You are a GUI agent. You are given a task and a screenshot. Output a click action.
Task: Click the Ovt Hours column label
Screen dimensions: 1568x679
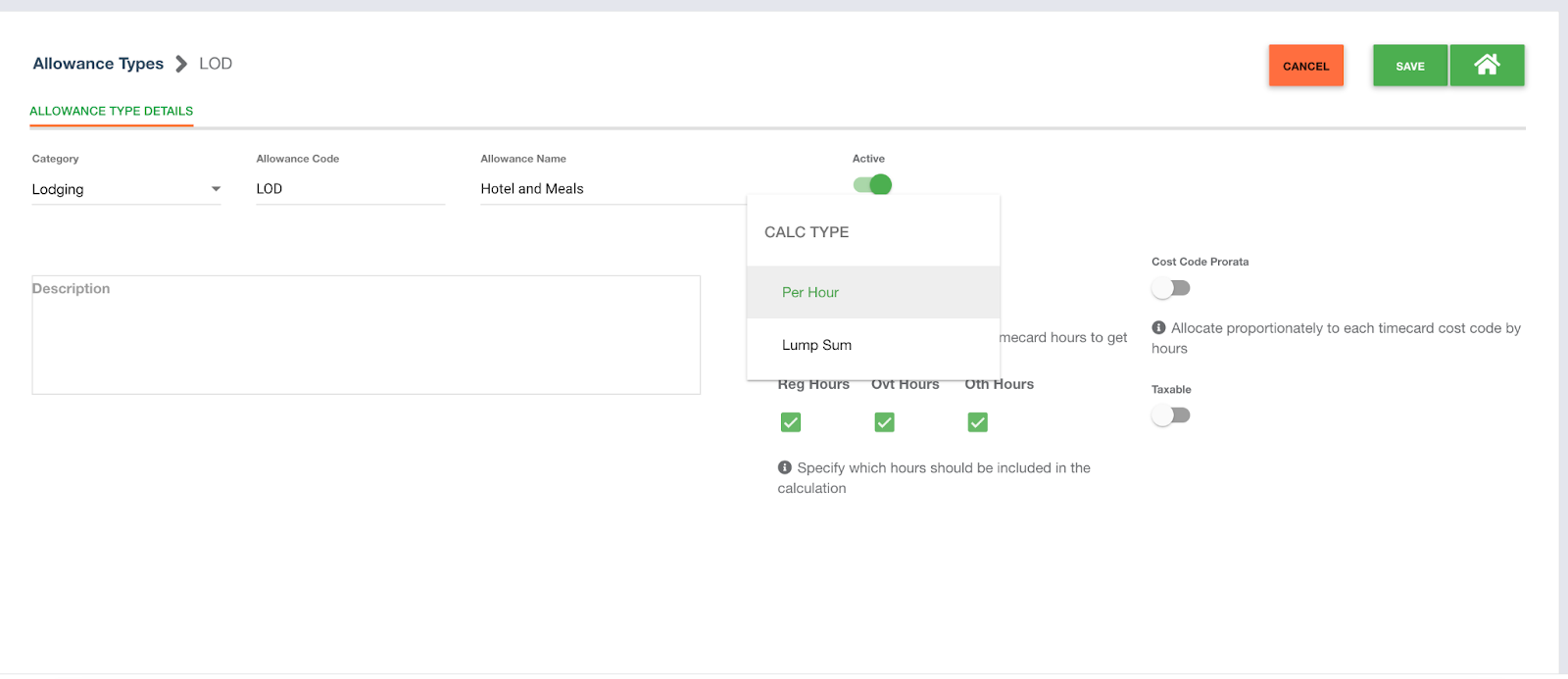point(906,384)
